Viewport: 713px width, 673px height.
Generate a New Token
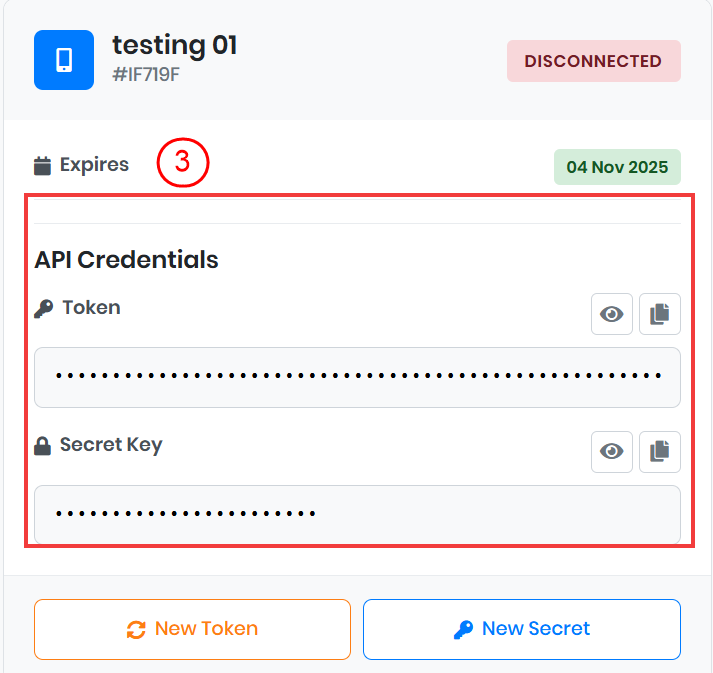[x=192, y=629]
